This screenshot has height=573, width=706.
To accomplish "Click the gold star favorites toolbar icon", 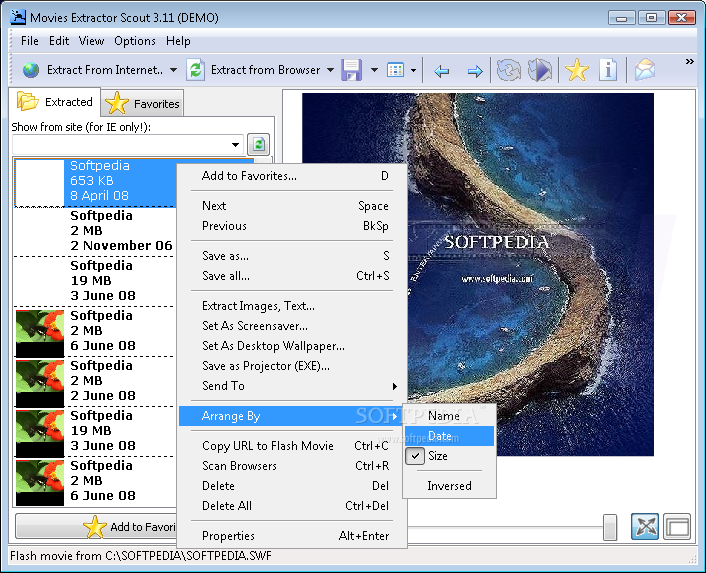I will pos(577,70).
